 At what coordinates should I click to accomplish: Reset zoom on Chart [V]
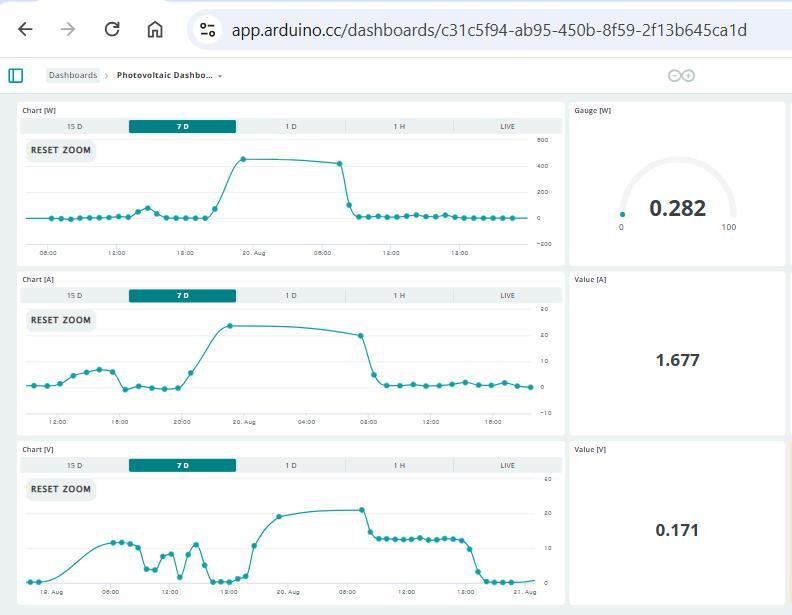(x=61, y=489)
